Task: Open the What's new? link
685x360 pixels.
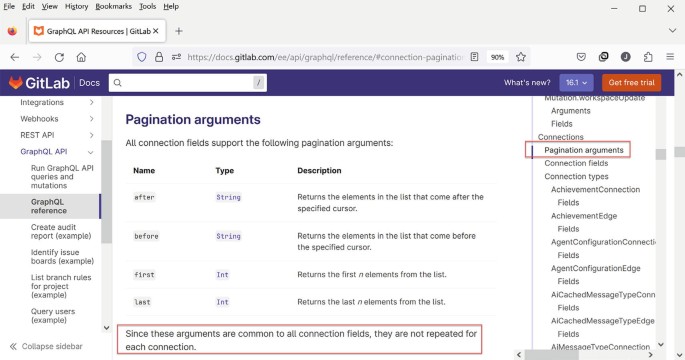Action: click(x=527, y=83)
